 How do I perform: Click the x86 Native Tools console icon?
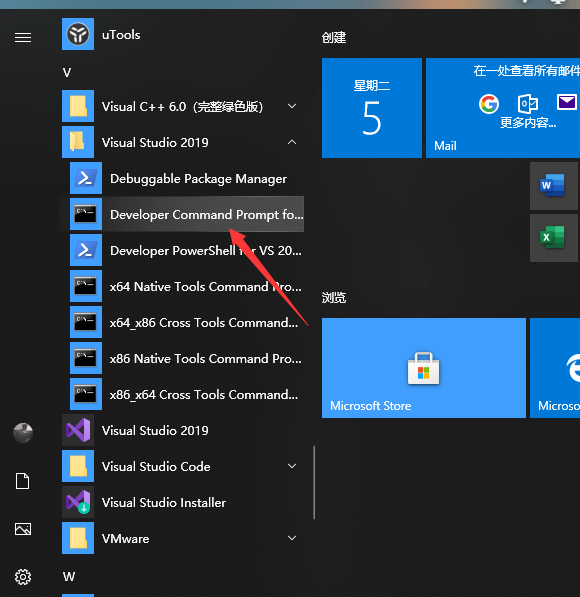pyautogui.click(x=86, y=358)
